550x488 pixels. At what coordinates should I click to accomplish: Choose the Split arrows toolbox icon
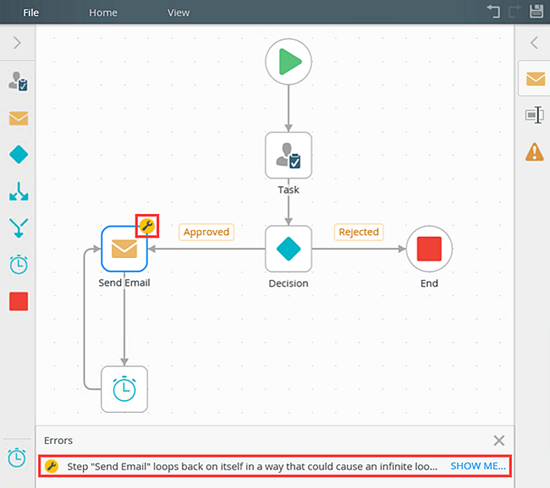(19, 191)
